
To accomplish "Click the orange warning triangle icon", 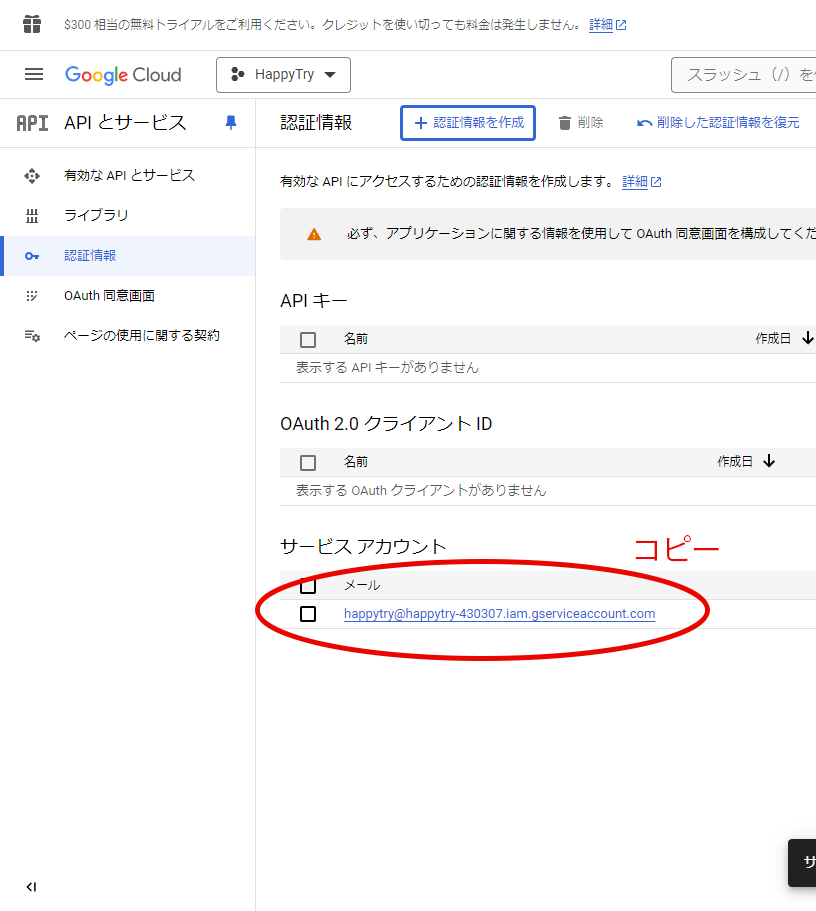I will [x=314, y=234].
